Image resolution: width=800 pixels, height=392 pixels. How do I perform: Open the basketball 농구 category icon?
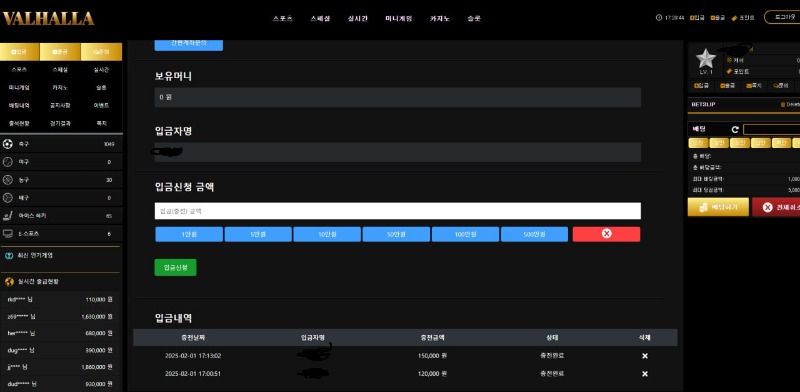coord(8,180)
